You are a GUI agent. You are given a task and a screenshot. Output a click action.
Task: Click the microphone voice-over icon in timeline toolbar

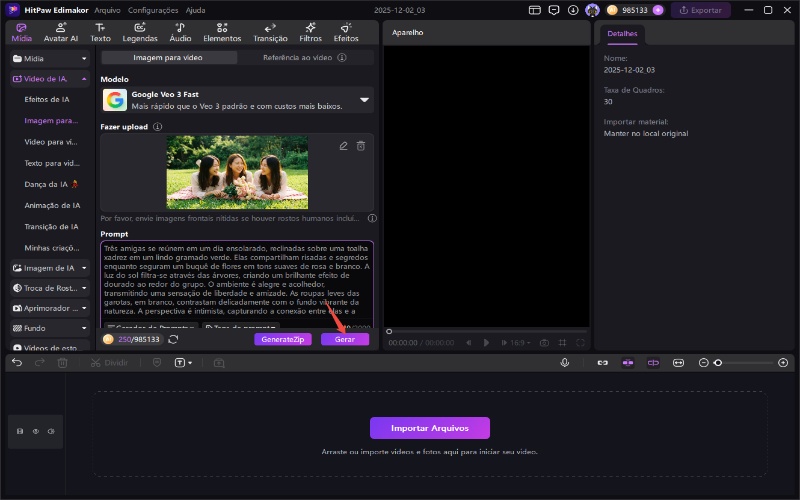pos(565,362)
